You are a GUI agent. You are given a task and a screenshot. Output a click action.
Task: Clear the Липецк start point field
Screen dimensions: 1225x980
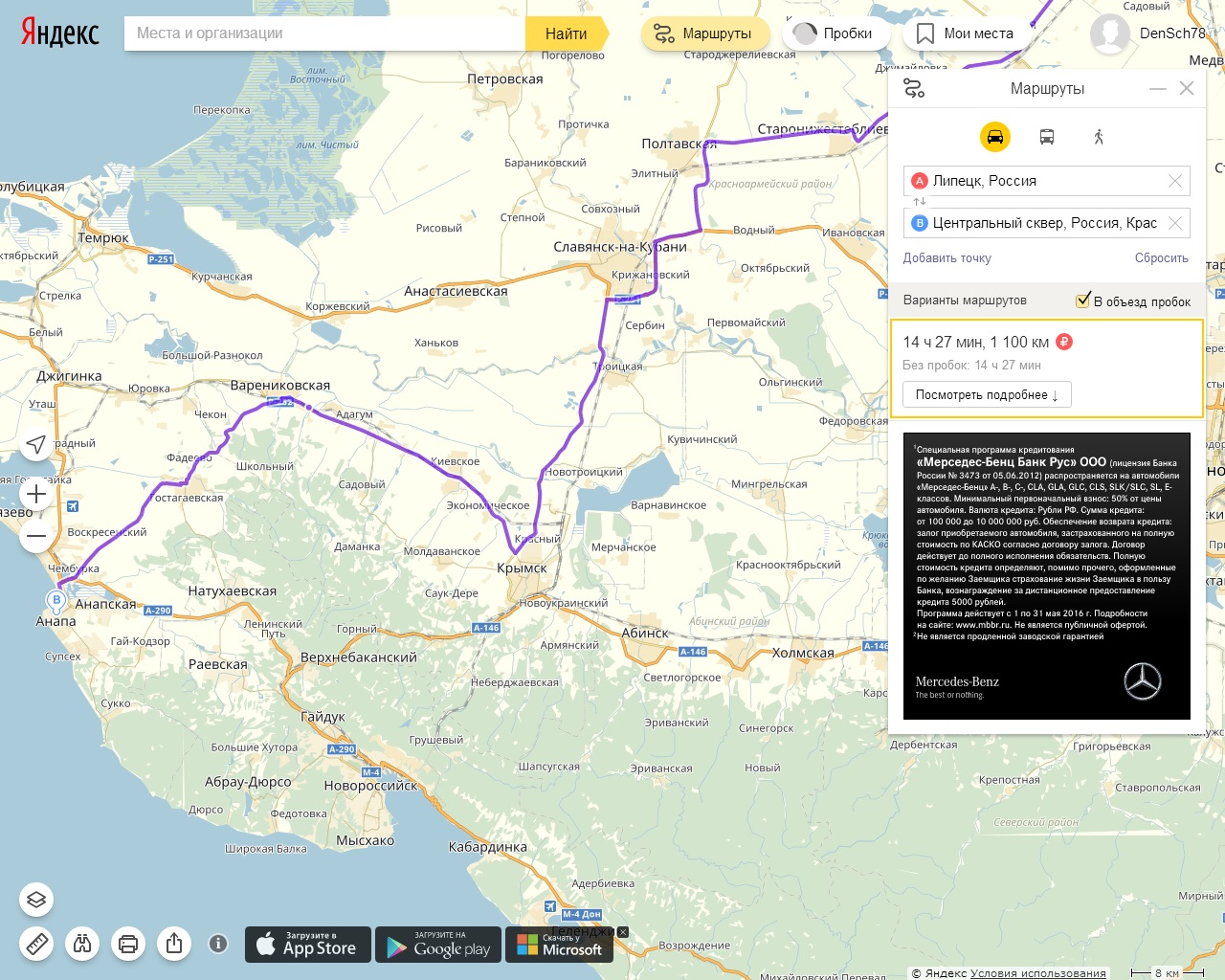[1175, 181]
